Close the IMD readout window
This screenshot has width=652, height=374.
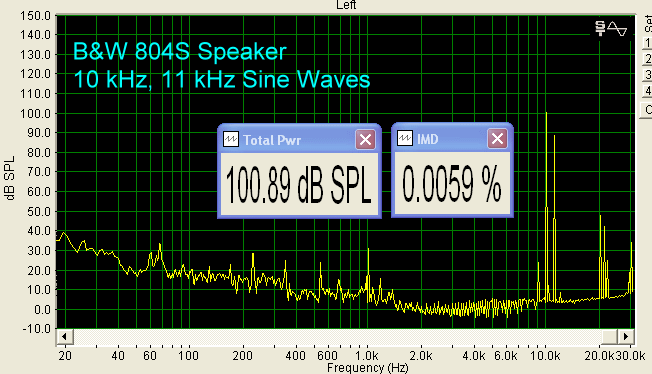(497, 139)
